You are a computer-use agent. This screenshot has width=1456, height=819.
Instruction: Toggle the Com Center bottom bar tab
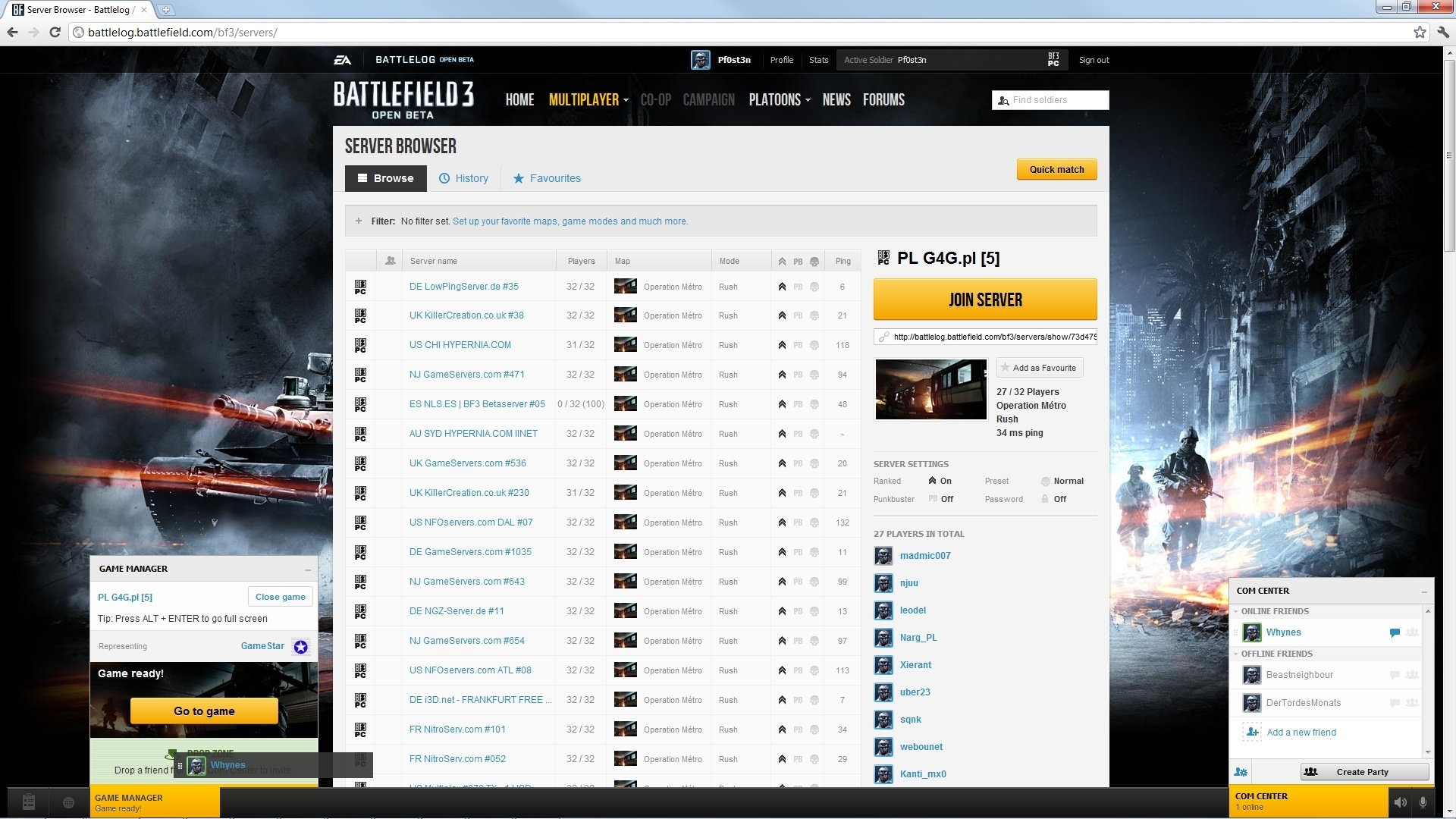[x=1308, y=802]
